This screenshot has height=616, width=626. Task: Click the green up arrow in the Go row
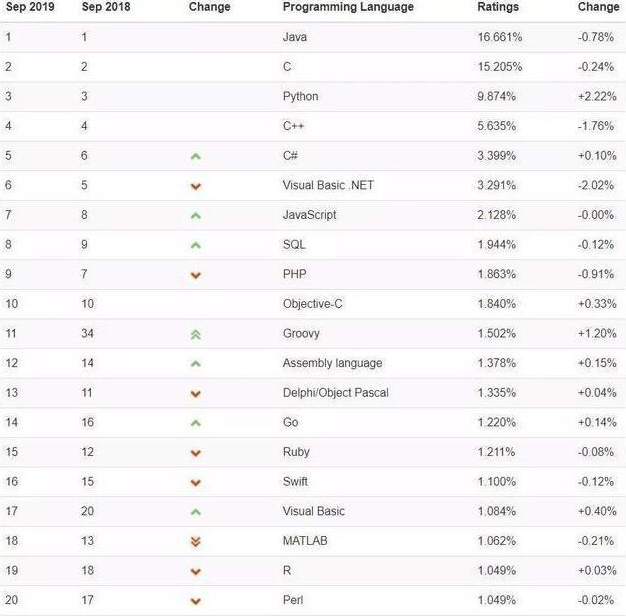tap(196, 423)
